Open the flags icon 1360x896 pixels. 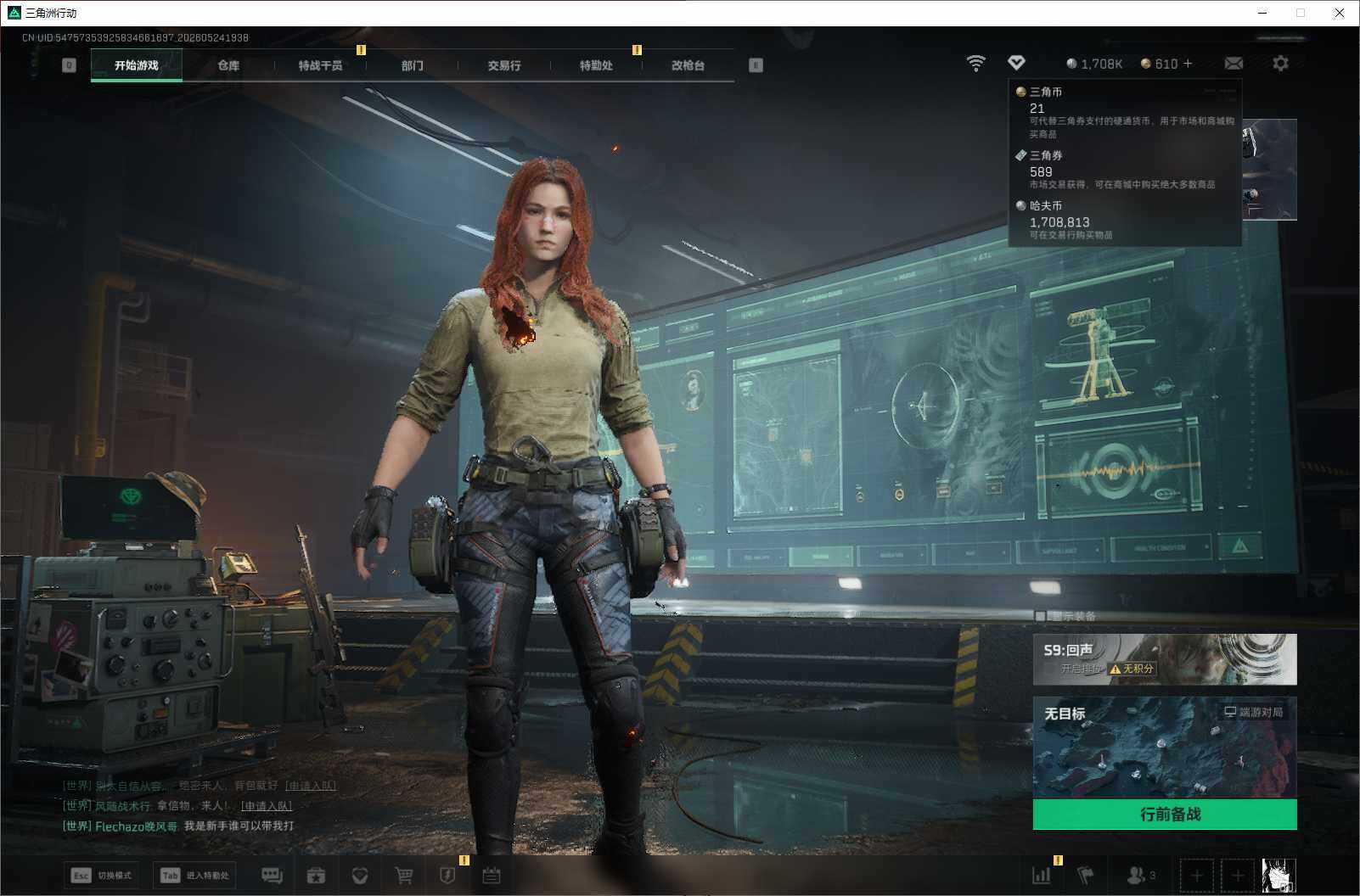pyautogui.click(x=1086, y=875)
